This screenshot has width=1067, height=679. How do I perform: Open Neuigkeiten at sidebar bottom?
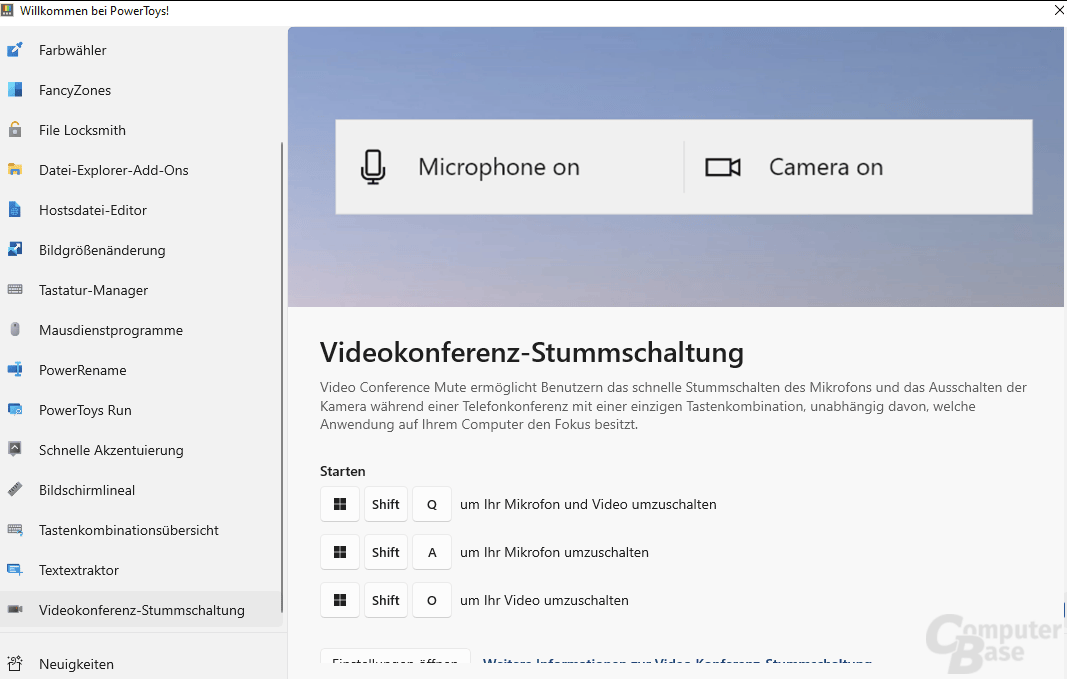[141, 663]
